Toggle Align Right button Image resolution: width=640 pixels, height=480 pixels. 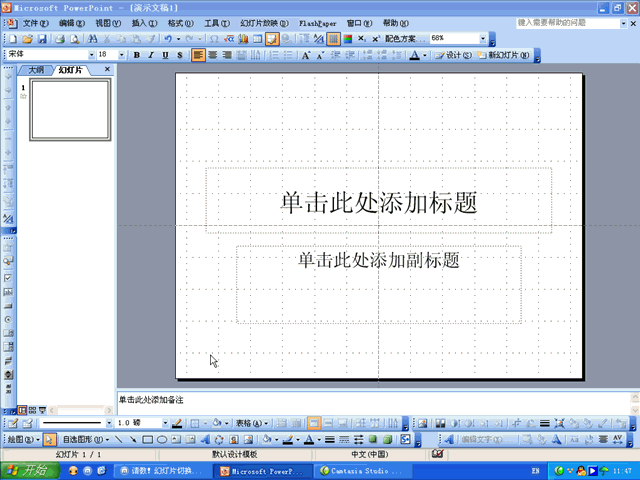[x=227, y=55]
